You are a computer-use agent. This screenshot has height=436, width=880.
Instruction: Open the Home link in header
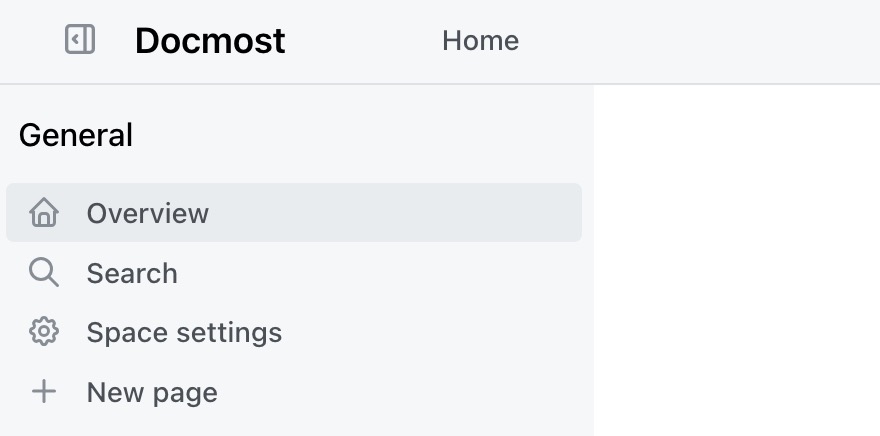point(480,41)
